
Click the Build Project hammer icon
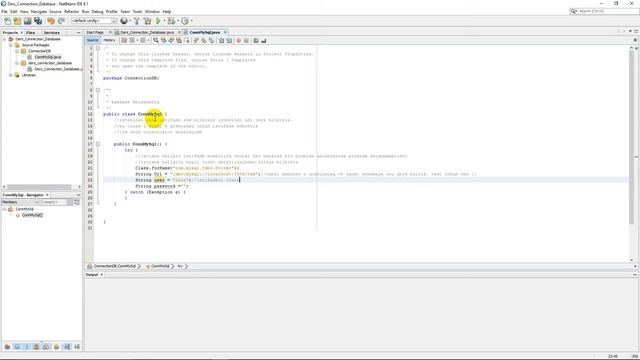click(137, 21)
